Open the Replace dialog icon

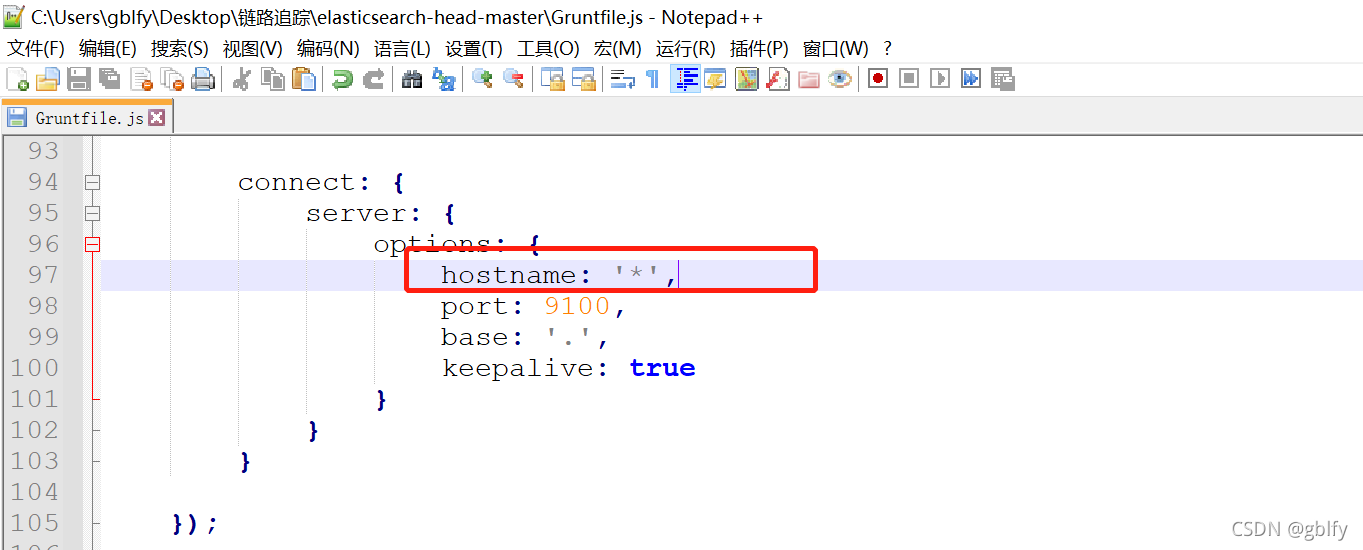coord(443,79)
